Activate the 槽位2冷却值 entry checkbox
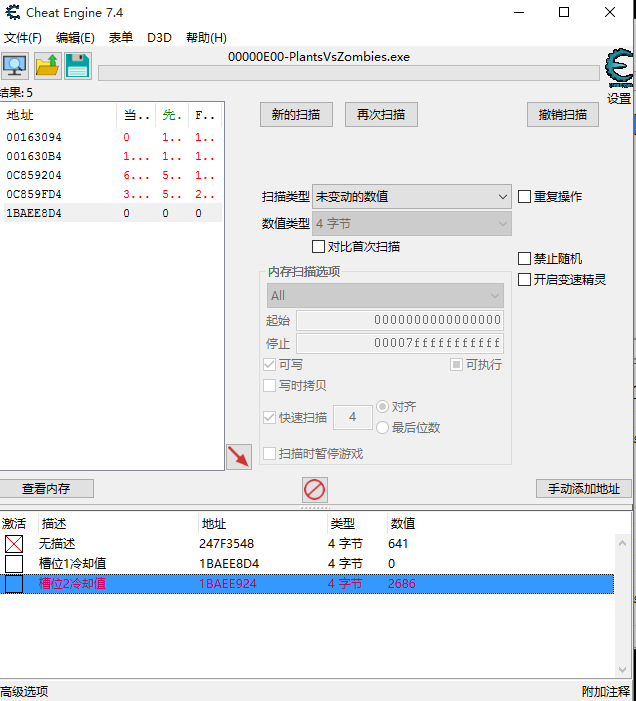 click(x=14, y=584)
